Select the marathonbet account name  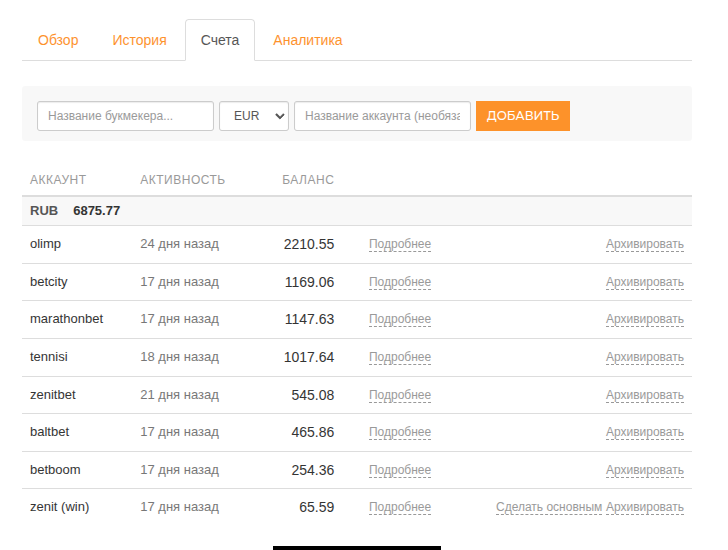tap(66, 319)
